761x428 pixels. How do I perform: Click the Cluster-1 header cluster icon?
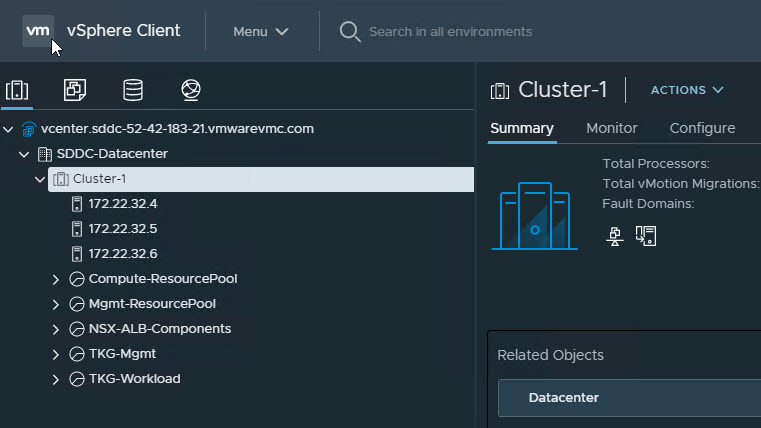[x=500, y=91]
